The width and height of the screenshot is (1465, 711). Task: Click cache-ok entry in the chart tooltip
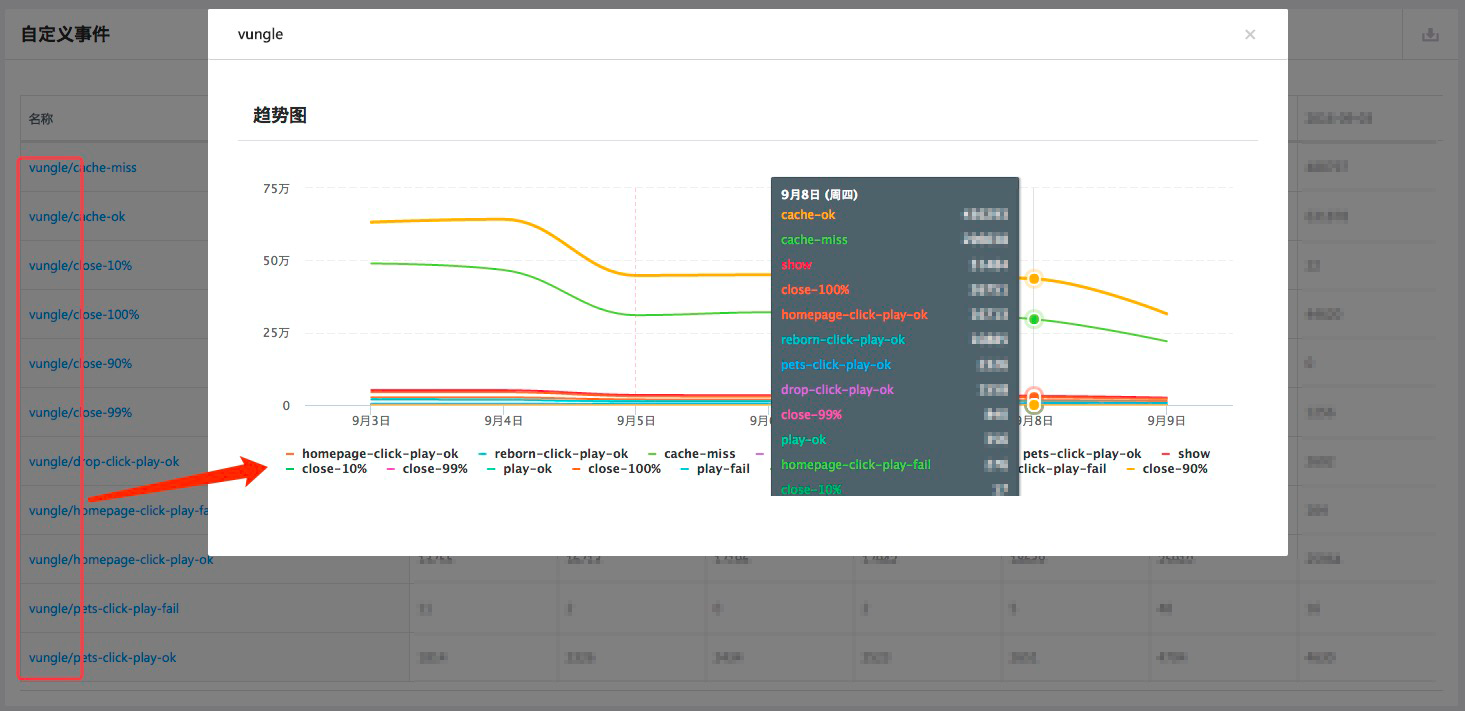point(808,215)
